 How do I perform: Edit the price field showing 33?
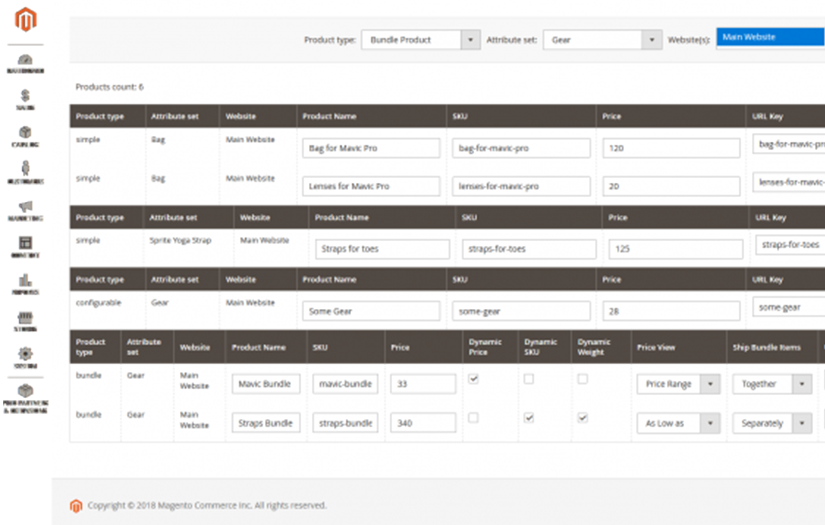point(423,384)
